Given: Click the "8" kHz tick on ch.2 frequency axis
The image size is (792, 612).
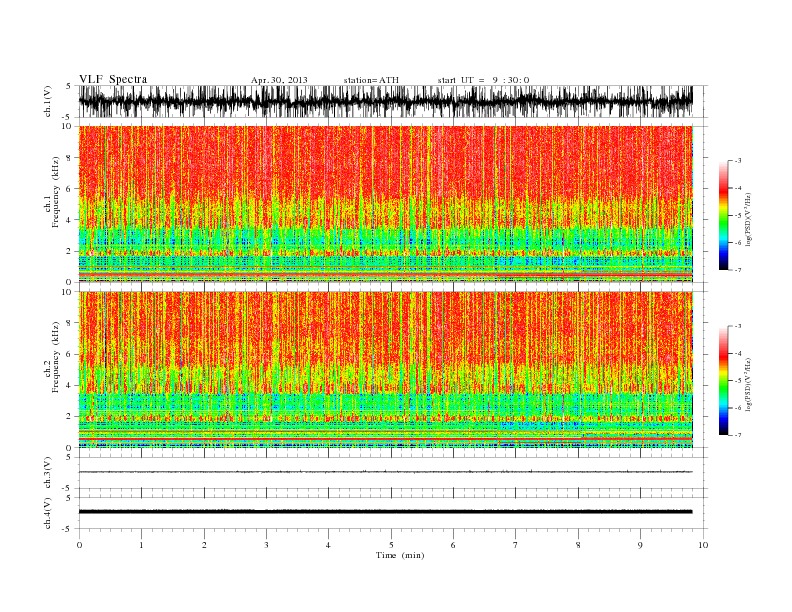Looking at the screenshot, I should [69, 323].
